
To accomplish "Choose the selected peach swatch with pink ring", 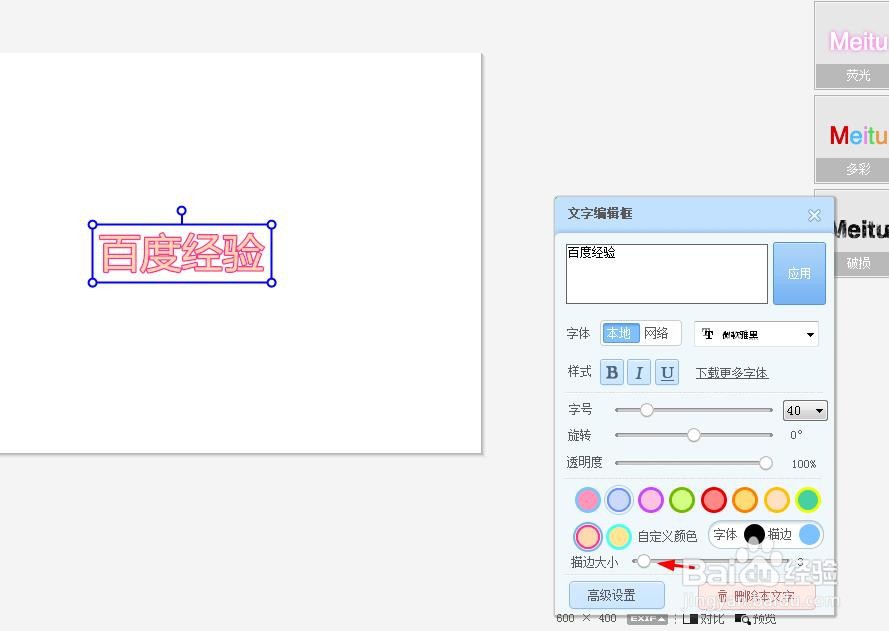I will 587,536.
